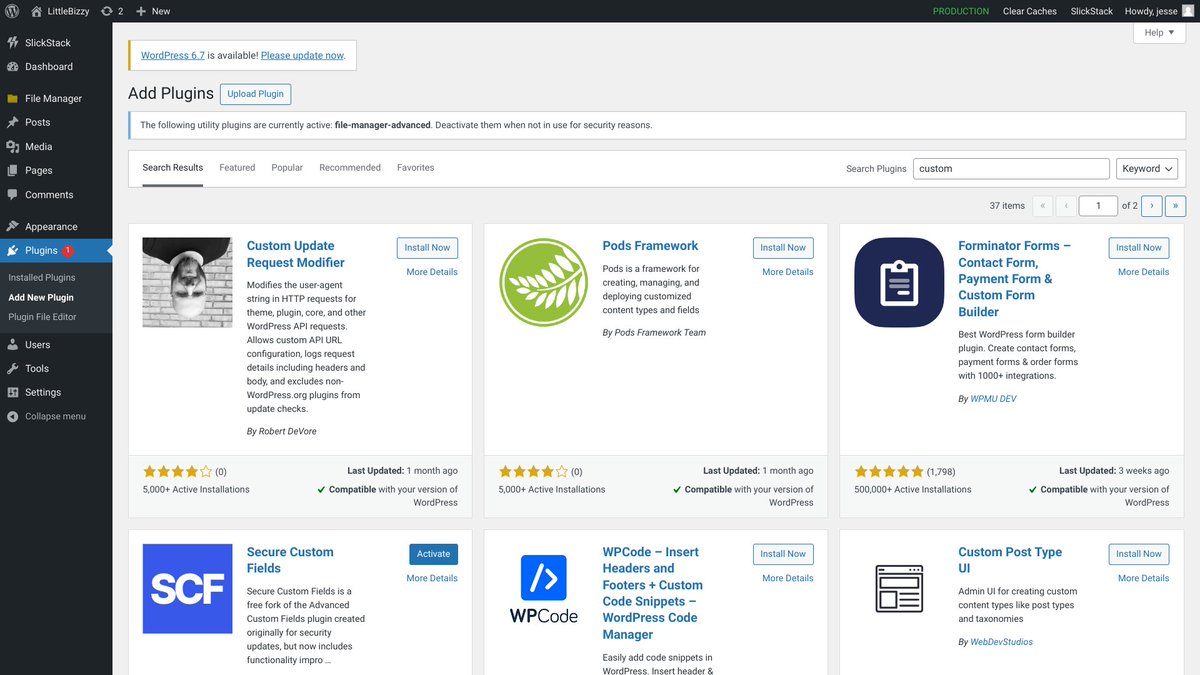Viewport: 1200px width, 675px height.
Task: Open the Pods Framework title link
Action: [650, 246]
